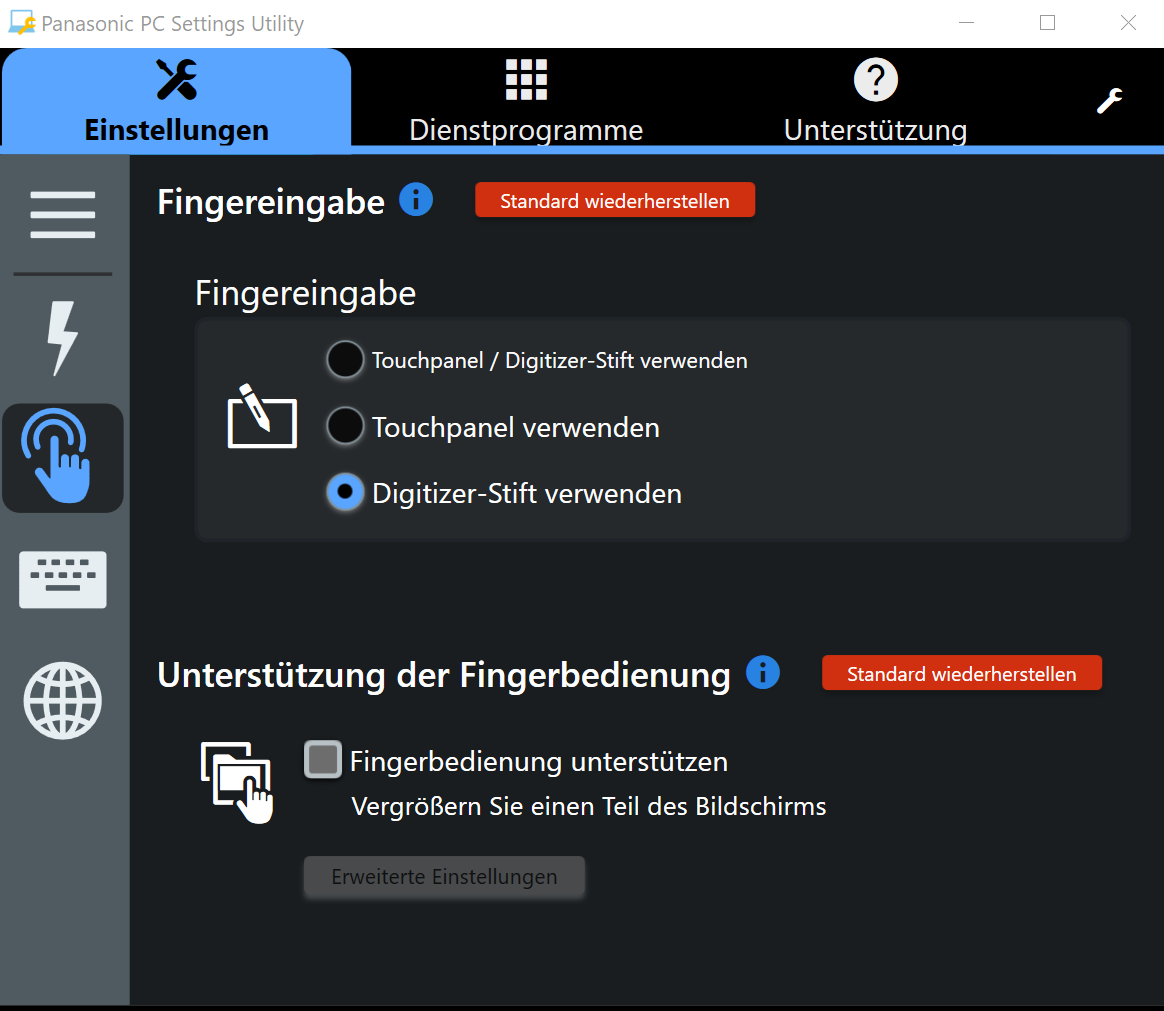Click info icon next to Fingereingabe heading
This screenshot has height=1011, width=1164.
pyautogui.click(x=416, y=200)
